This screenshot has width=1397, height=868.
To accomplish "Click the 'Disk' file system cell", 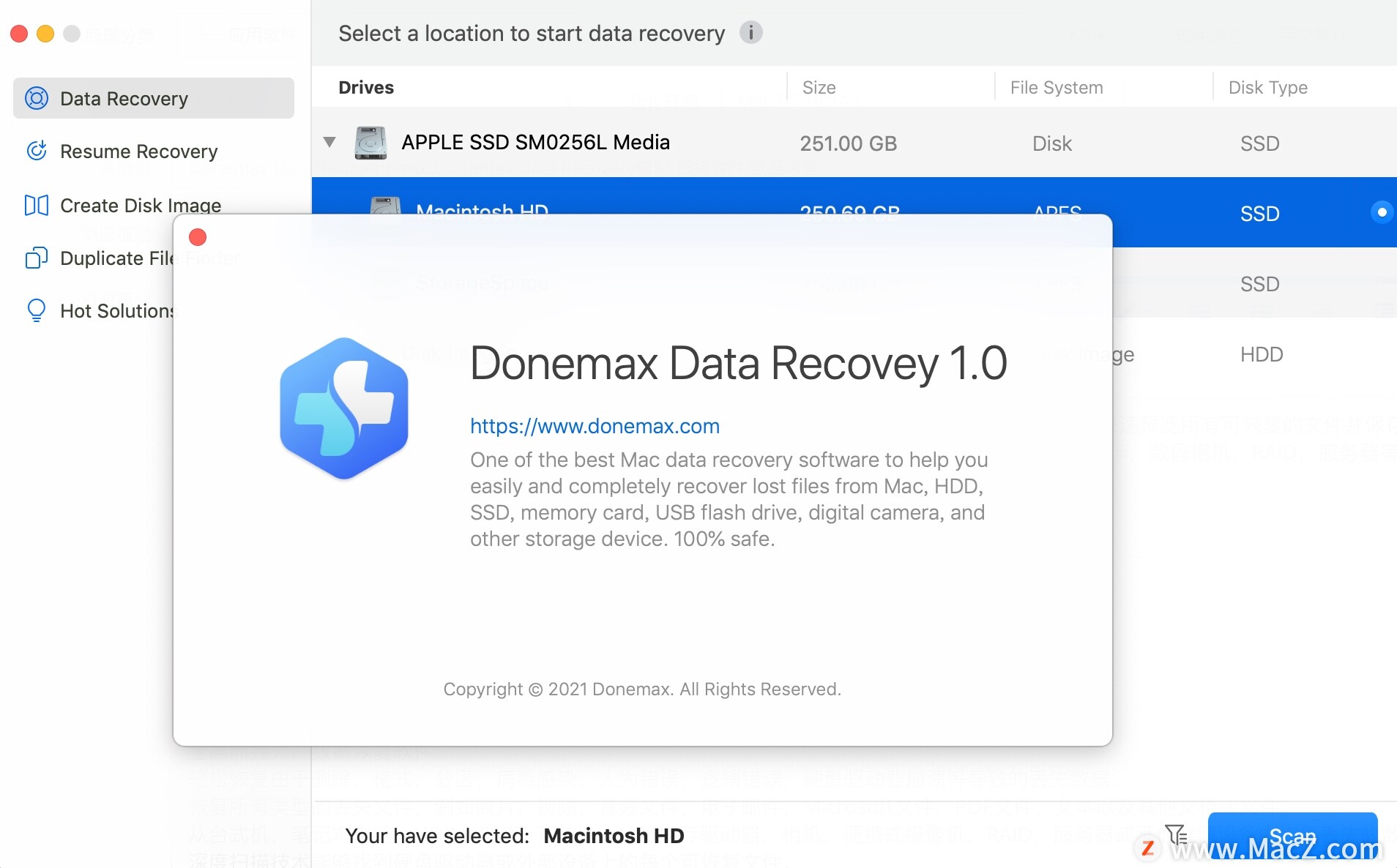I will 1052,143.
